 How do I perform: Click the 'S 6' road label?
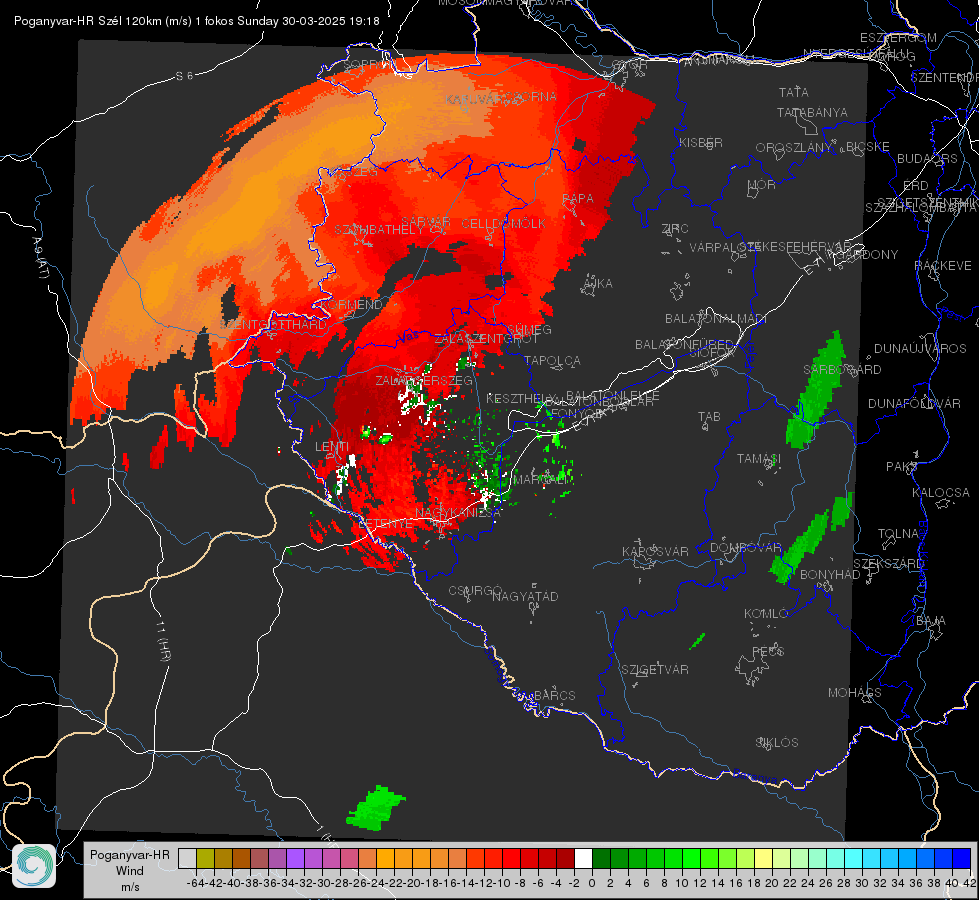pyautogui.click(x=184, y=76)
